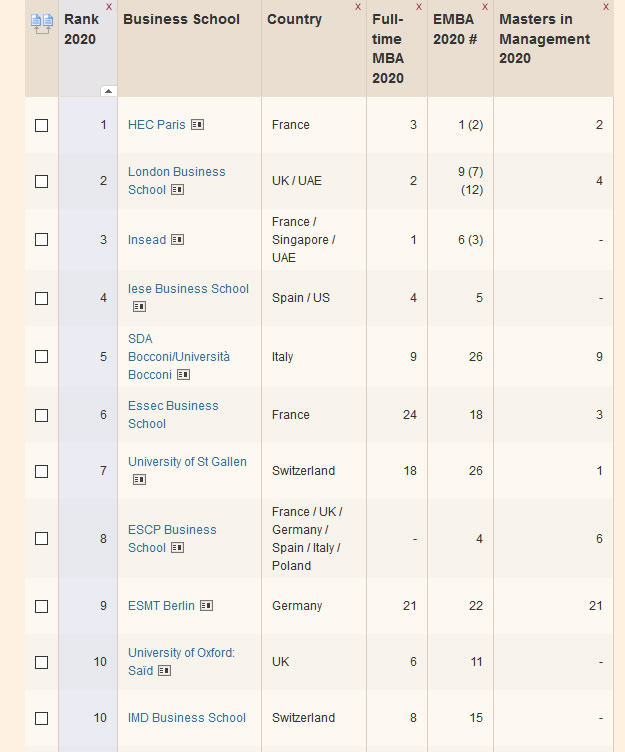
Task: Open Iese Business School profile card icon
Action: coord(139,306)
